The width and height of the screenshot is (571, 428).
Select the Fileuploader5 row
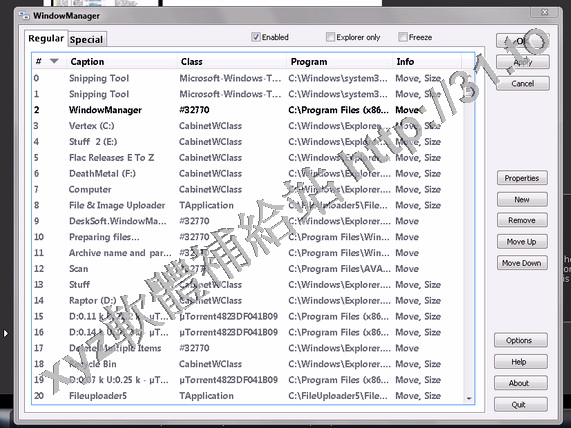click(x=248, y=396)
